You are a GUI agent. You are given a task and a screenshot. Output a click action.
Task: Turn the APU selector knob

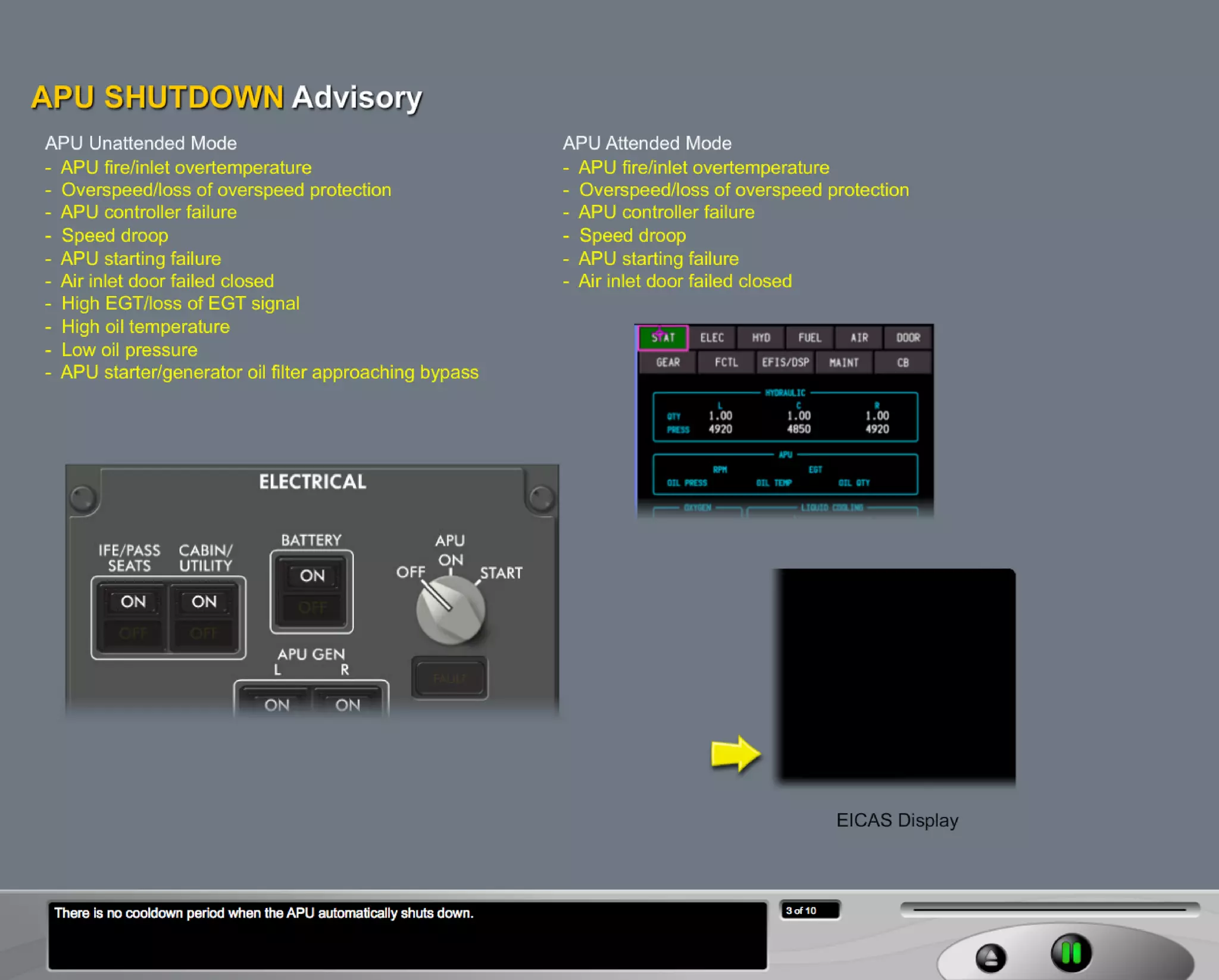[451, 610]
